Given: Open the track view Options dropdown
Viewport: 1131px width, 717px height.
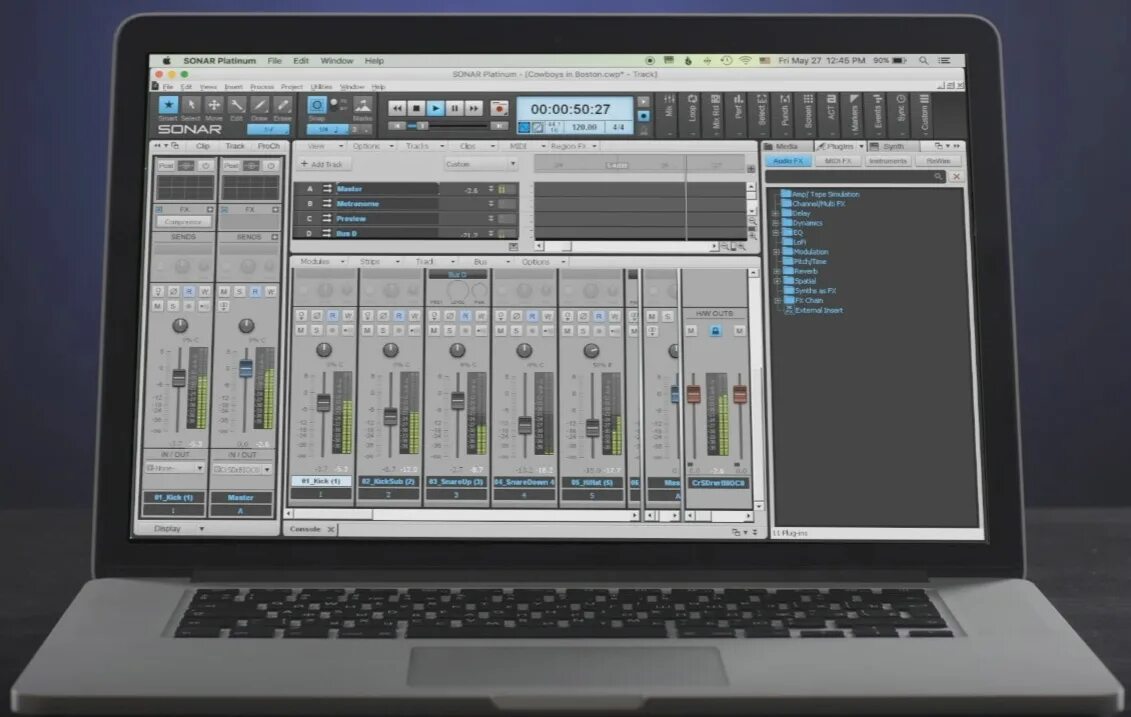Looking at the screenshot, I should [x=372, y=146].
